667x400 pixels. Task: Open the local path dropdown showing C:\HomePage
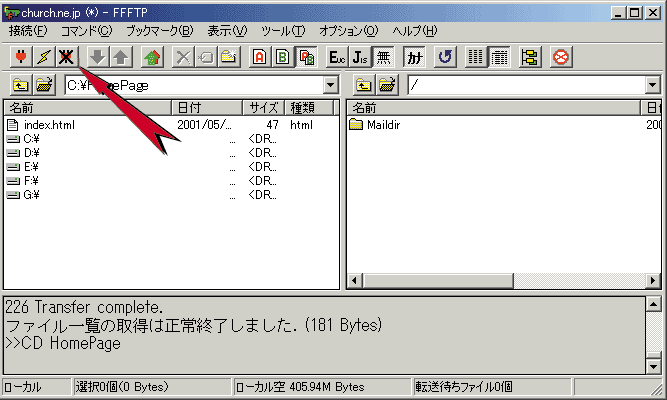(331, 85)
